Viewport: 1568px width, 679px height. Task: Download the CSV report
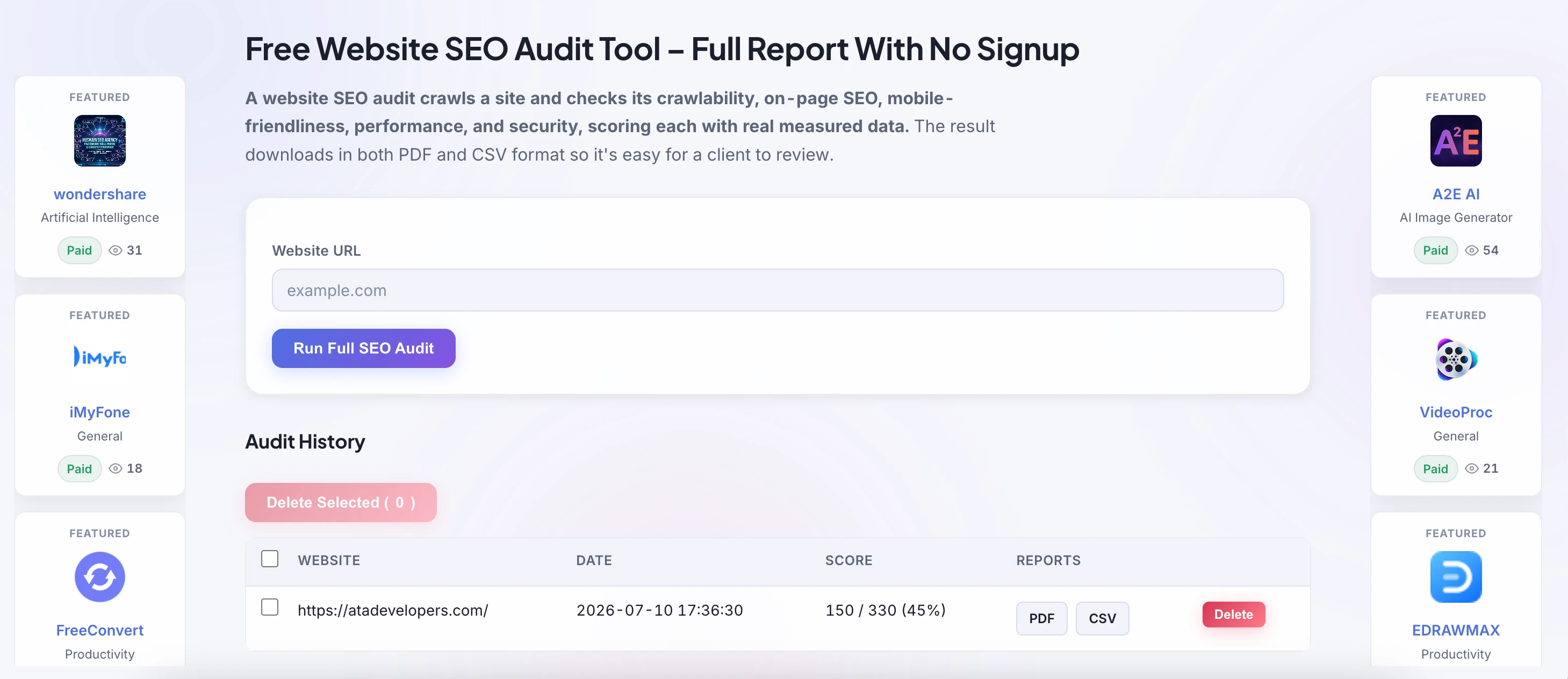[1102, 618]
